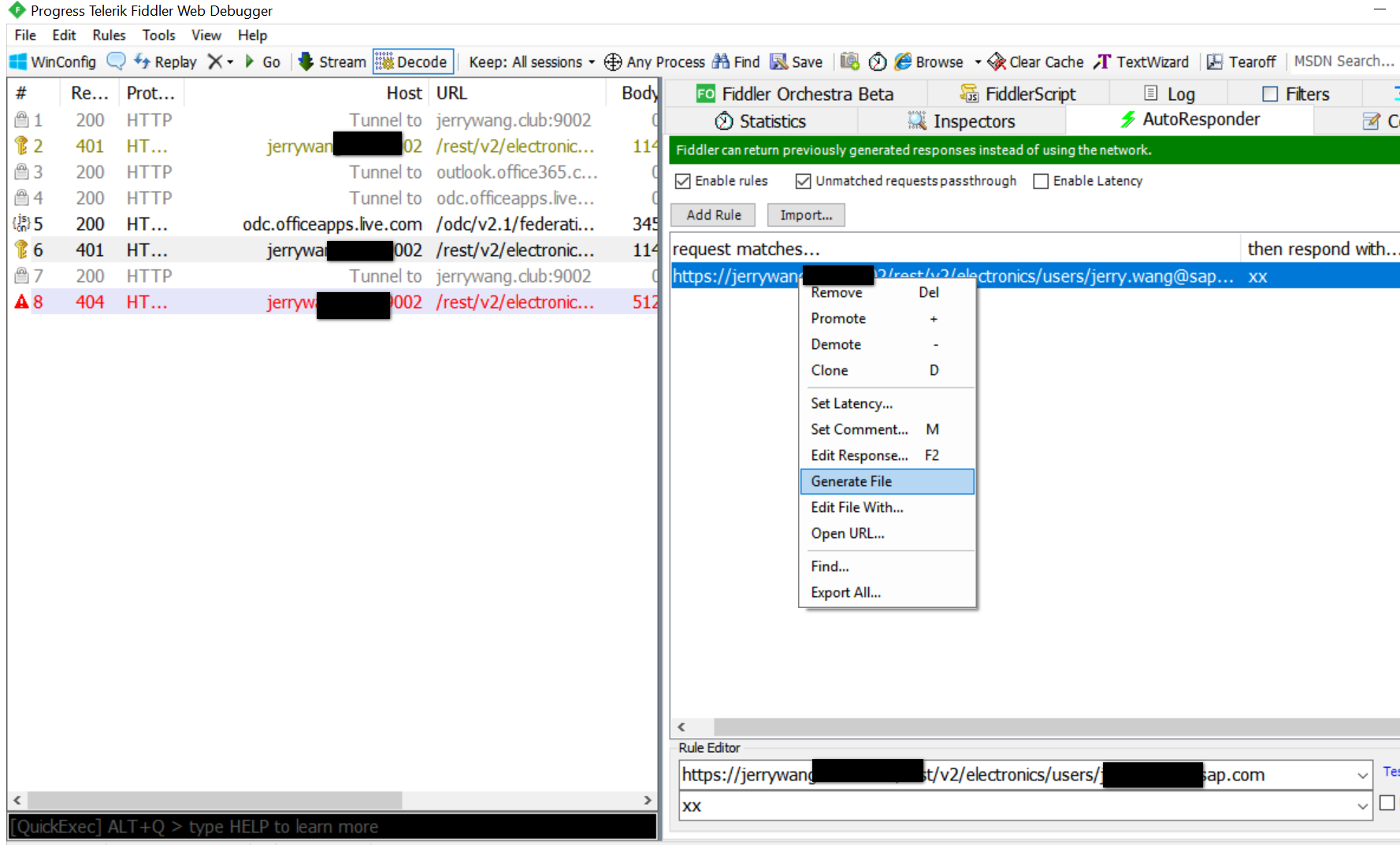
Task: Click the Any Process crosshair target
Action: 612,61
